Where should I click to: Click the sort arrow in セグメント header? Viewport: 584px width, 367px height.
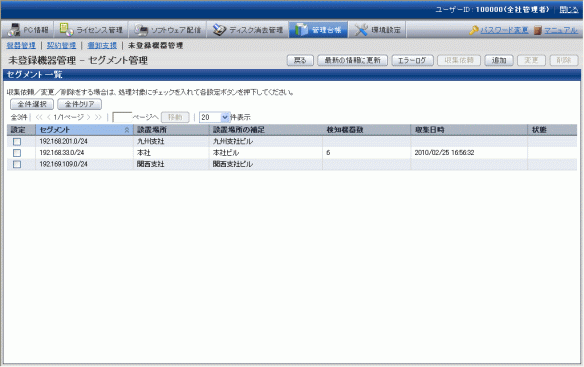click(x=127, y=130)
